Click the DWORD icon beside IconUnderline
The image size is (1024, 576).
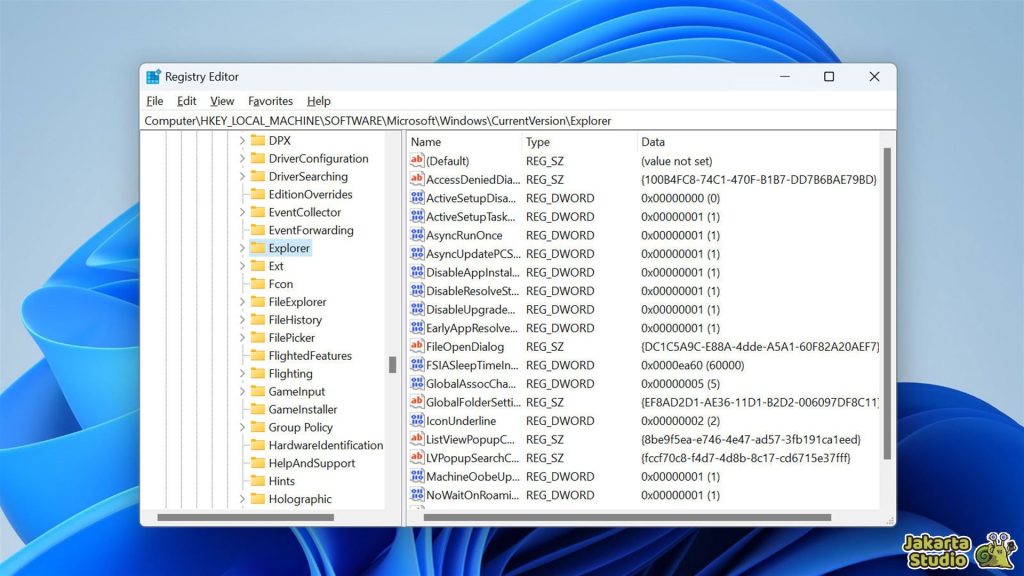418,420
